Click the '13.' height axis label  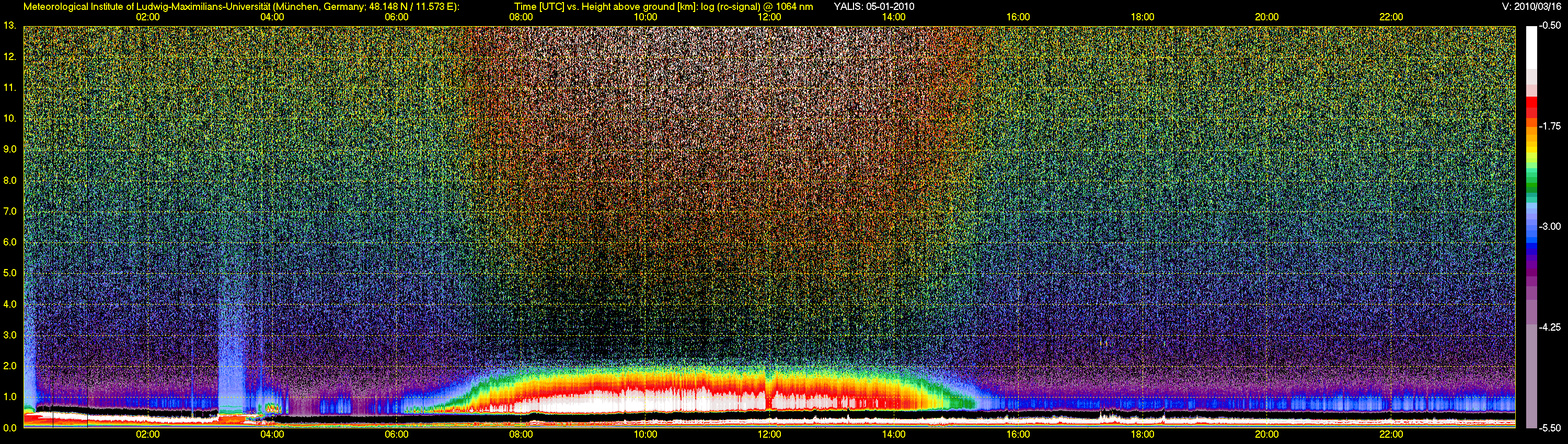[10, 26]
